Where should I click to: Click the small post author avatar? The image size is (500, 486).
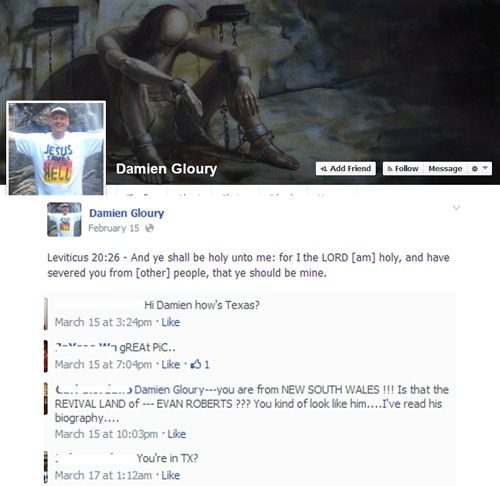click(x=64, y=219)
